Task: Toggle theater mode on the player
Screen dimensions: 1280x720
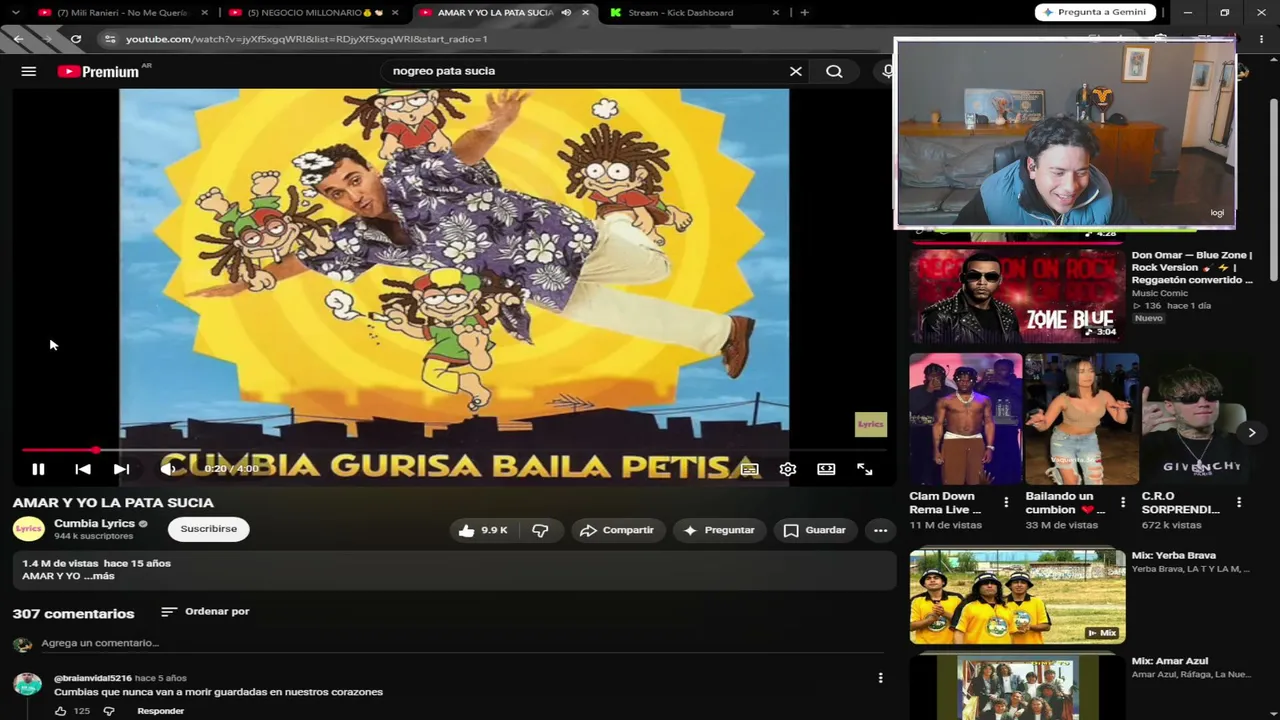Action: click(826, 469)
